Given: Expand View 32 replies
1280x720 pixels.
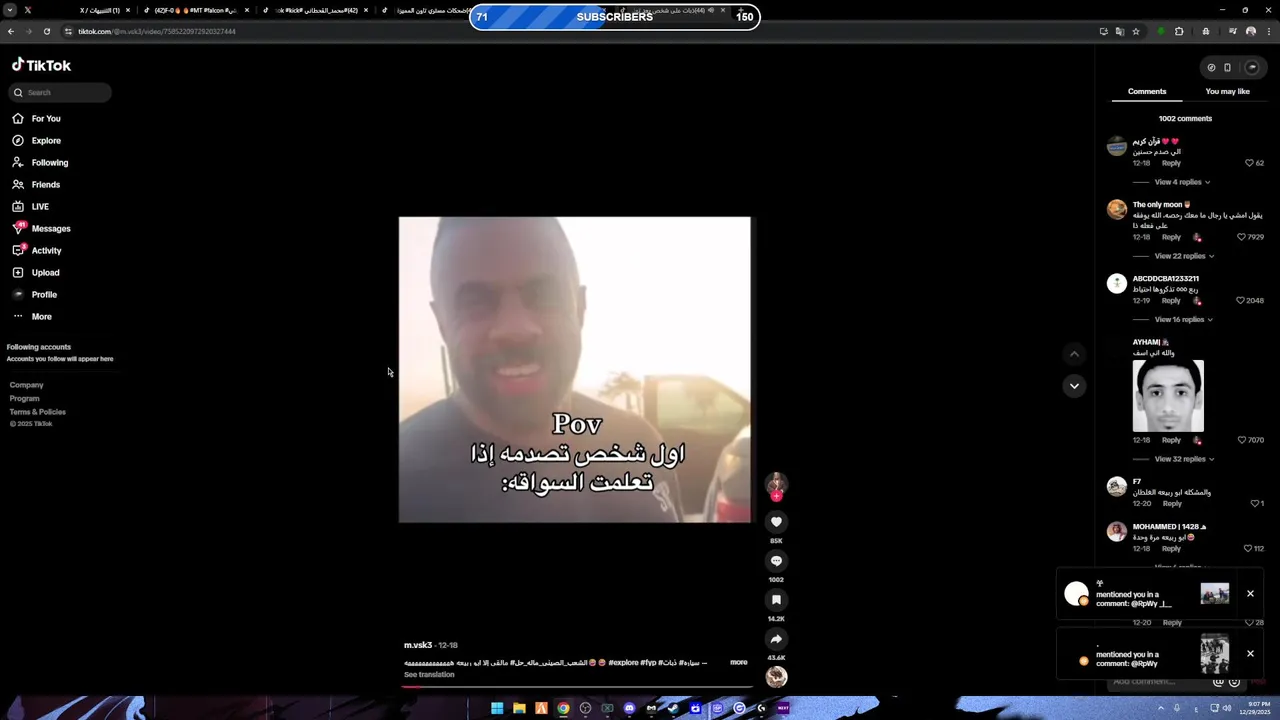Looking at the screenshot, I should click(1184, 459).
